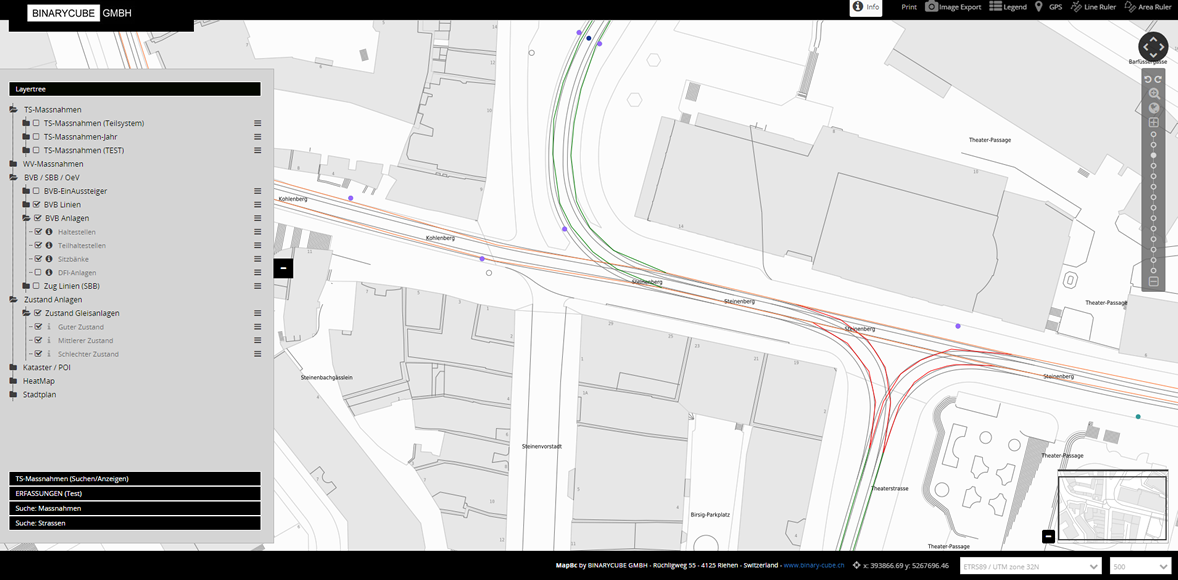Viewport: 1178px width, 580px height.
Task: Uncheck the Haltestellen layer
Action: pyautogui.click(x=38, y=232)
